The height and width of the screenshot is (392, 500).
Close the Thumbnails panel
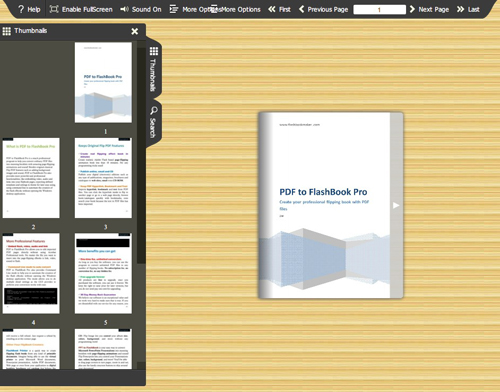click(135, 31)
